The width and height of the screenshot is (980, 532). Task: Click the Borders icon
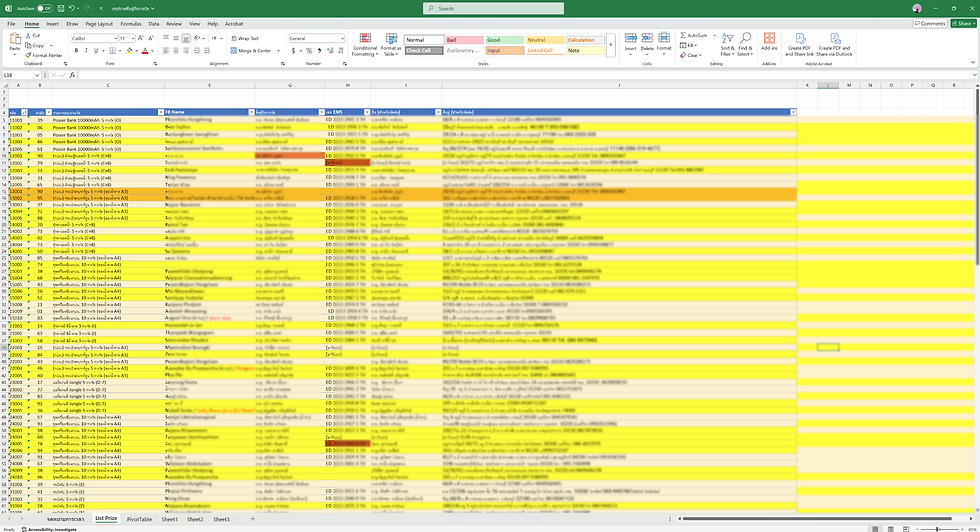pos(112,51)
